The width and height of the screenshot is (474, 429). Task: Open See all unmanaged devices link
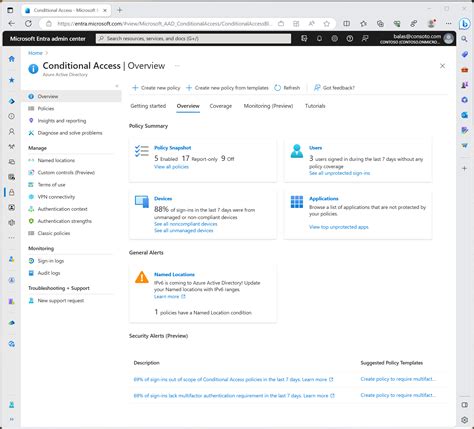(184, 231)
